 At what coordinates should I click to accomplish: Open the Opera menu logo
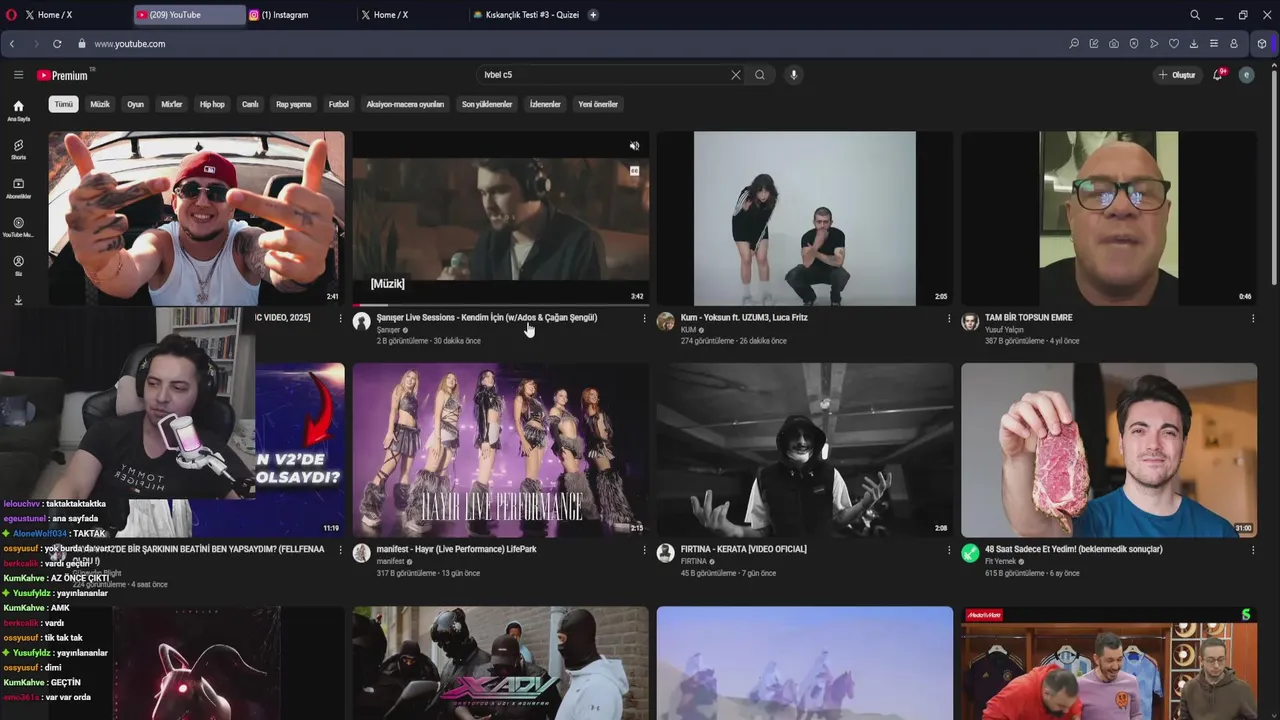11,15
